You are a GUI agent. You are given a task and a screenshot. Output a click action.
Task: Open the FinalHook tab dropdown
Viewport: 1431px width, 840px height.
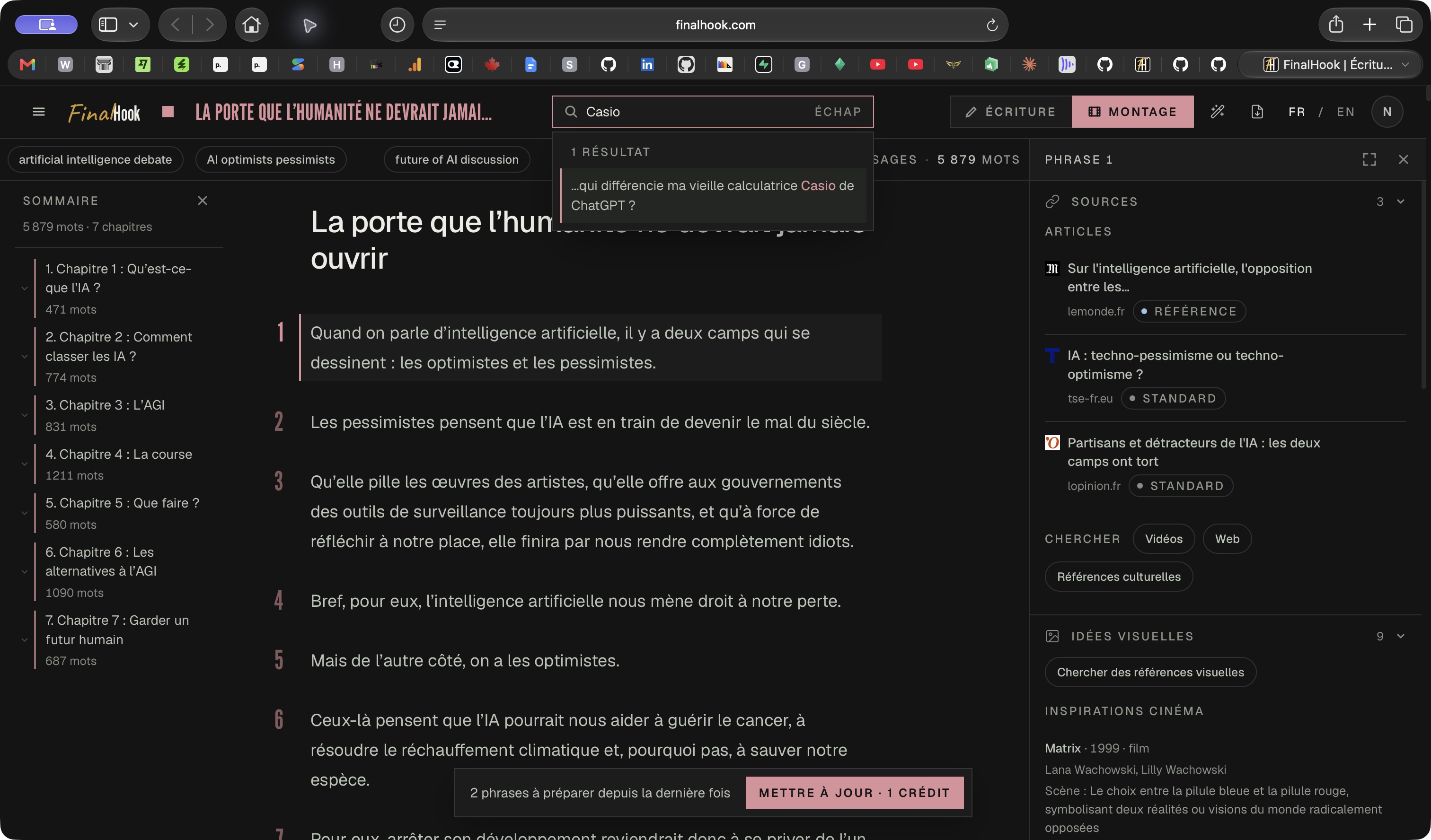[x=1405, y=64]
